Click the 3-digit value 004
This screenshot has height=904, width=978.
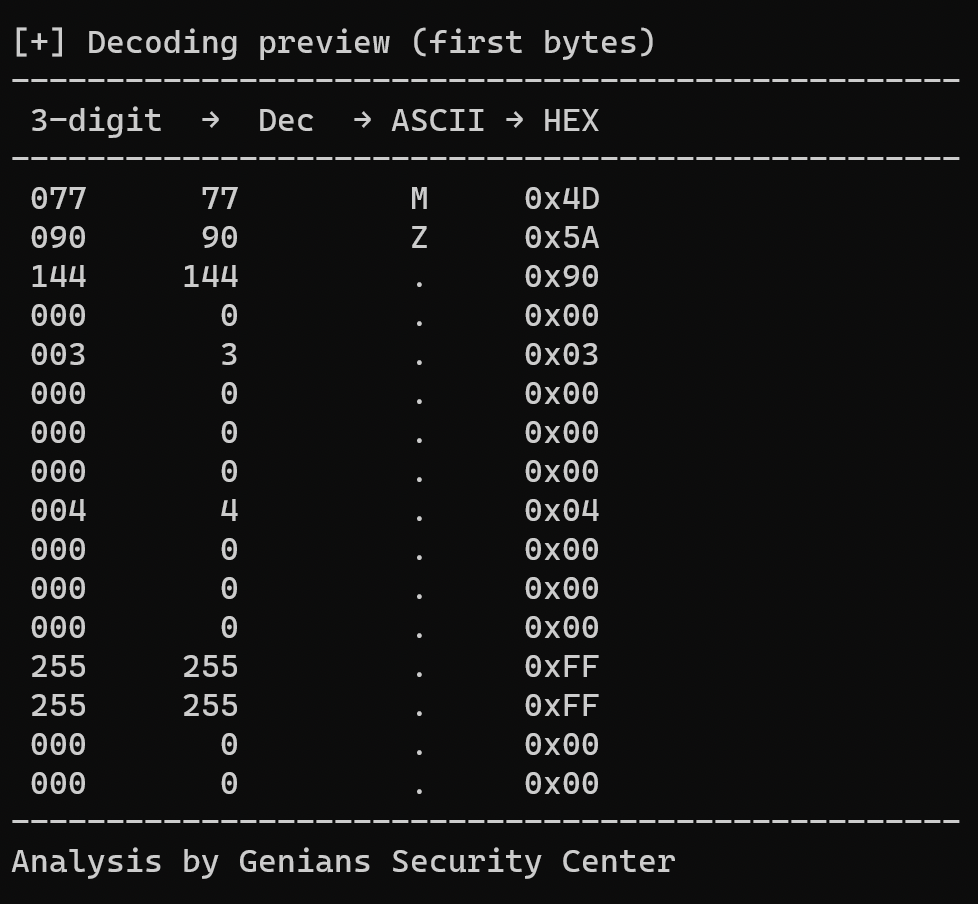point(58,511)
